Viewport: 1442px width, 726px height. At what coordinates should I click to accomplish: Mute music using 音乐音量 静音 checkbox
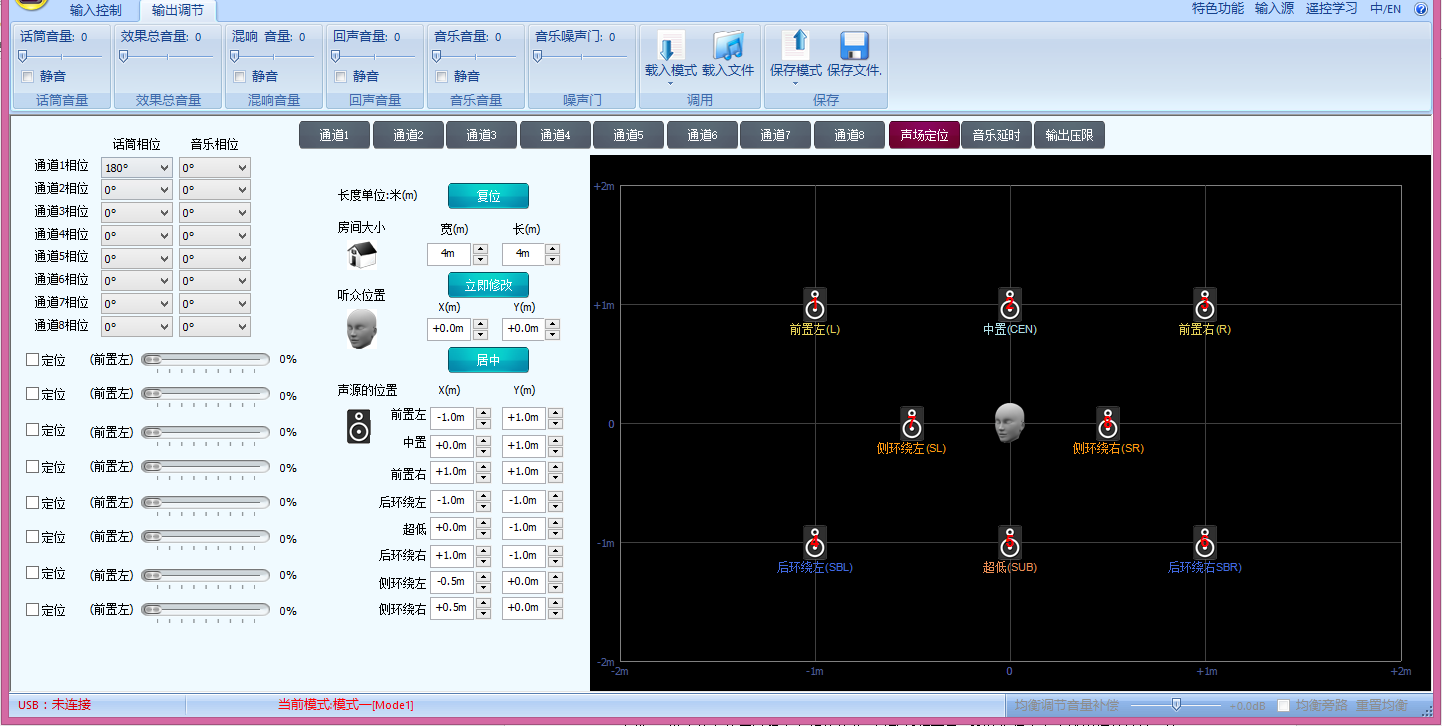442,76
